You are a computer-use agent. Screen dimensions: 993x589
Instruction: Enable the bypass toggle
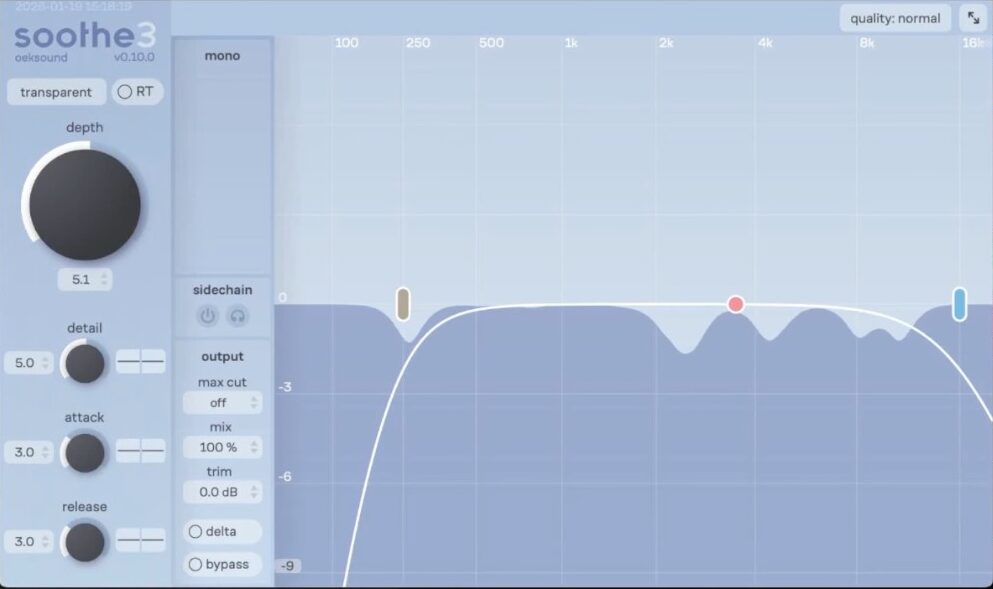point(222,564)
